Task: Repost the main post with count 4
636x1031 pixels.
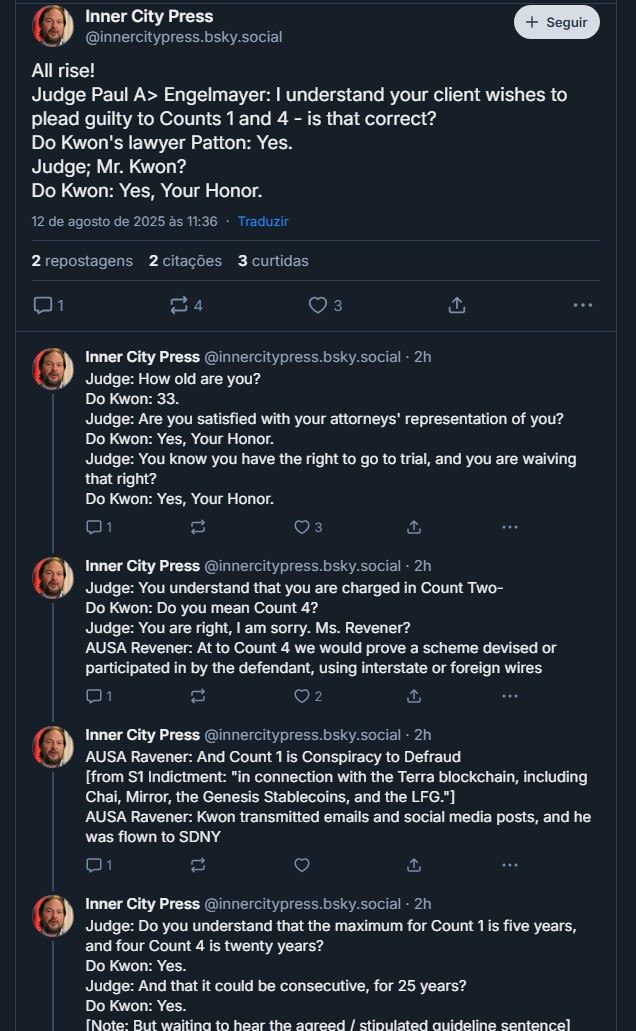Action: [x=186, y=305]
